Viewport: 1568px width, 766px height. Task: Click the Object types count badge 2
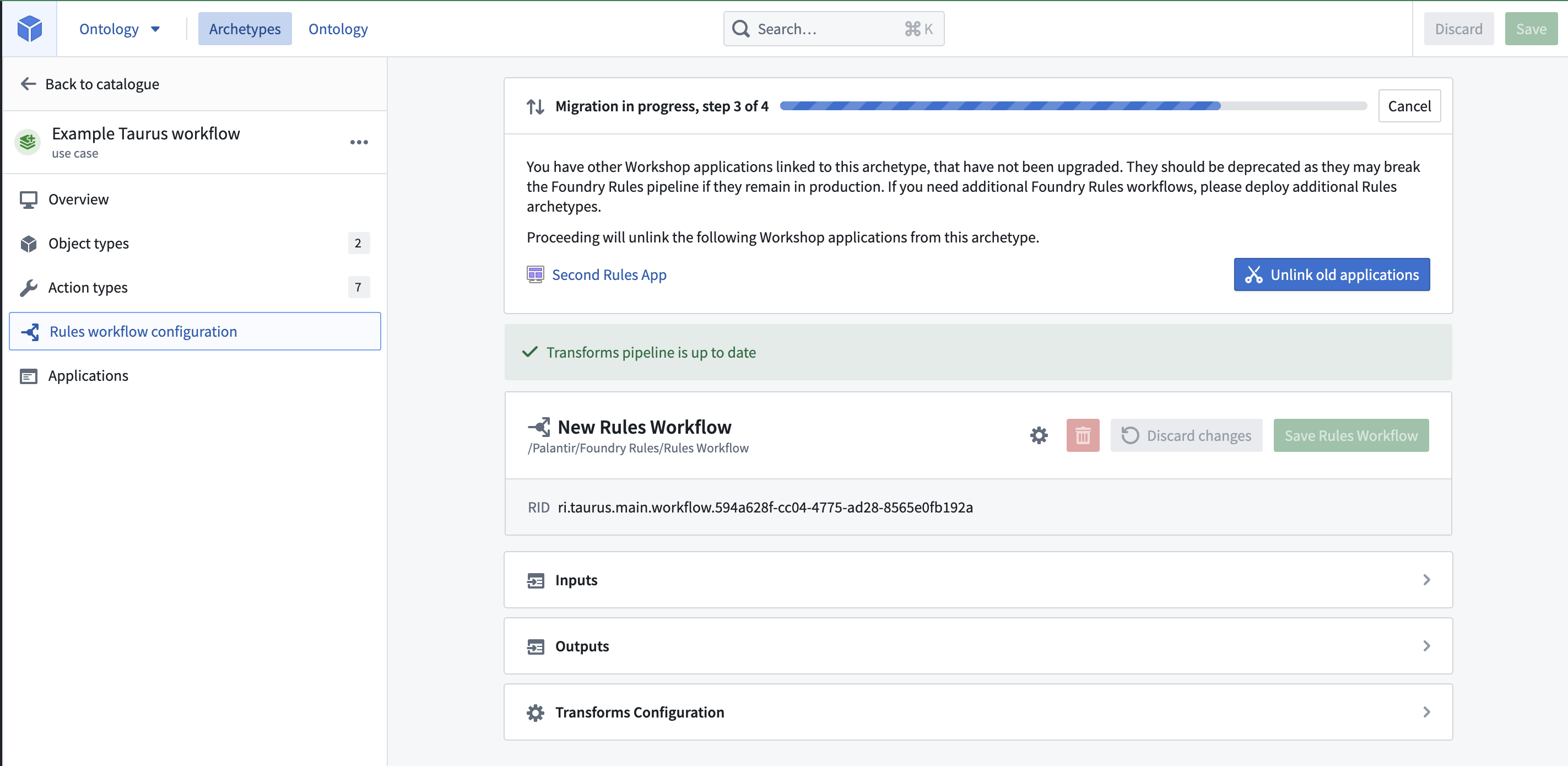click(359, 243)
